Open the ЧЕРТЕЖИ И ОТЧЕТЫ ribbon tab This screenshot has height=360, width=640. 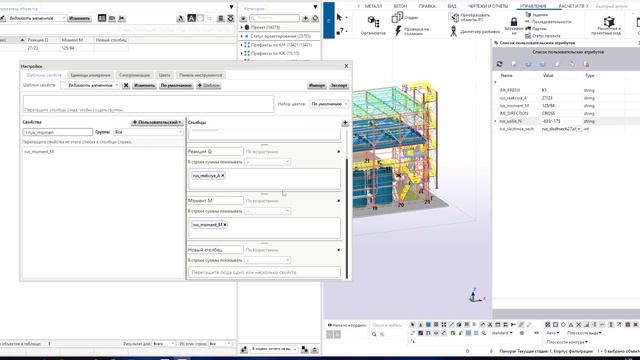click(x=488, y=7)
